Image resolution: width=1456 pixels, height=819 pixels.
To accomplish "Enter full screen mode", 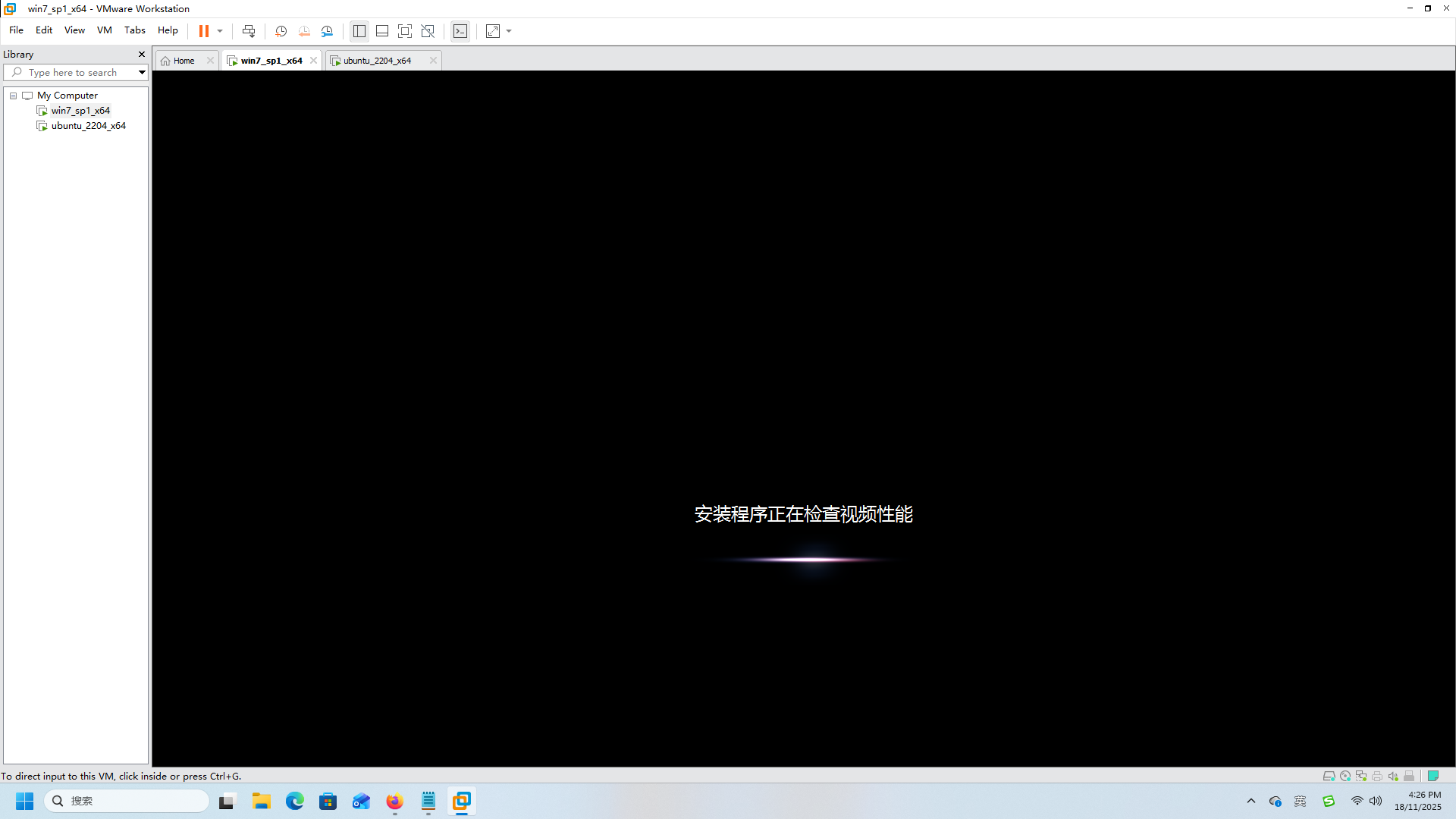I will pos(405,31).
